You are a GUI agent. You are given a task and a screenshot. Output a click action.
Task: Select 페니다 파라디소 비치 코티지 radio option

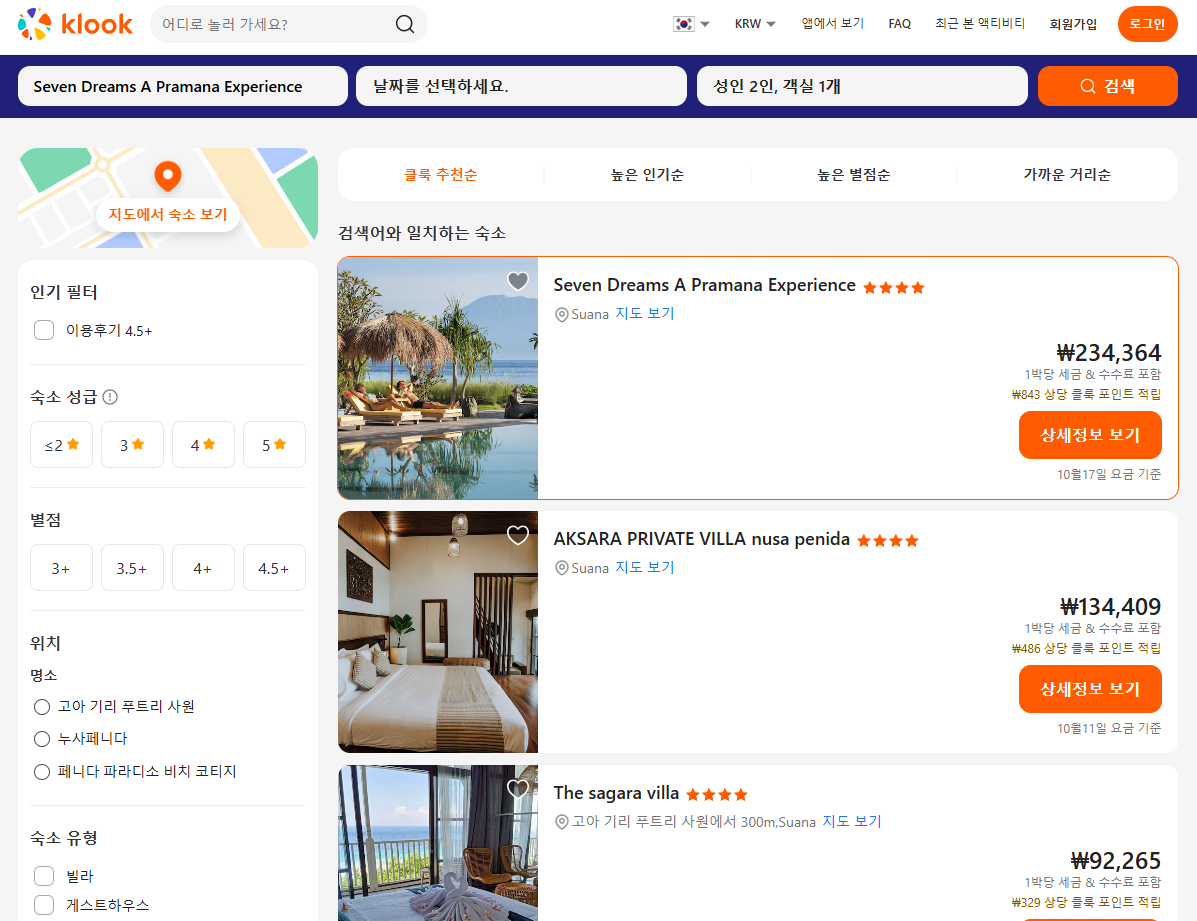[x=42, y=772]
